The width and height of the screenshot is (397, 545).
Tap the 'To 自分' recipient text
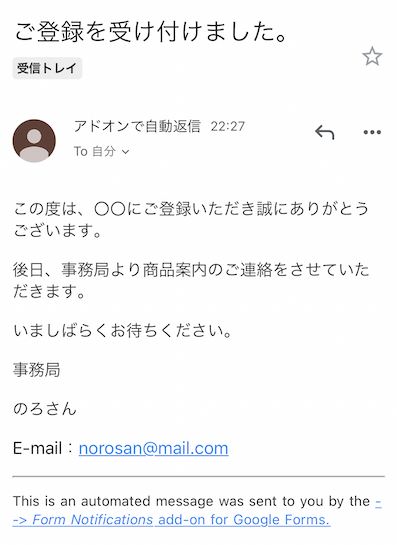pos(95,152)
